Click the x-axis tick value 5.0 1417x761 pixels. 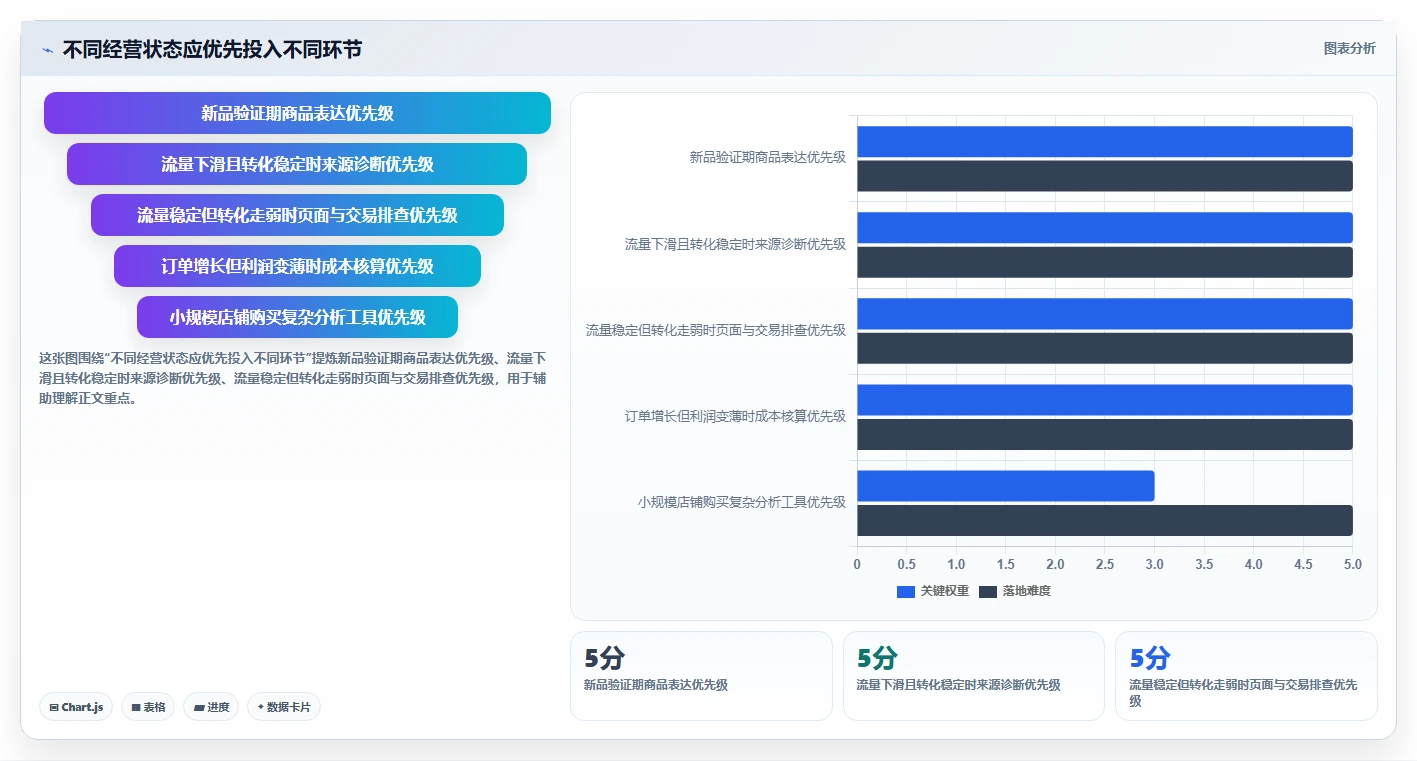click(x=1352, y=565)
